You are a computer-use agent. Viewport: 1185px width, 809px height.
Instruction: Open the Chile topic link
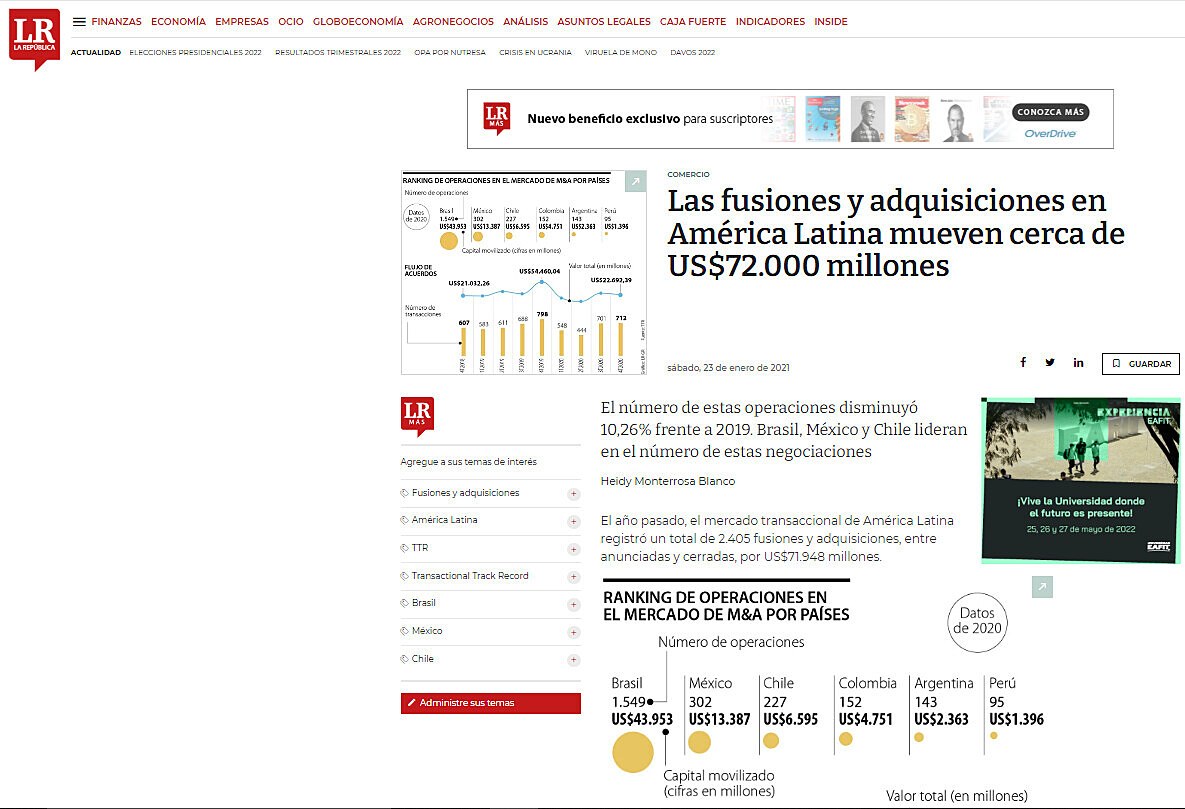click(422, 659)
